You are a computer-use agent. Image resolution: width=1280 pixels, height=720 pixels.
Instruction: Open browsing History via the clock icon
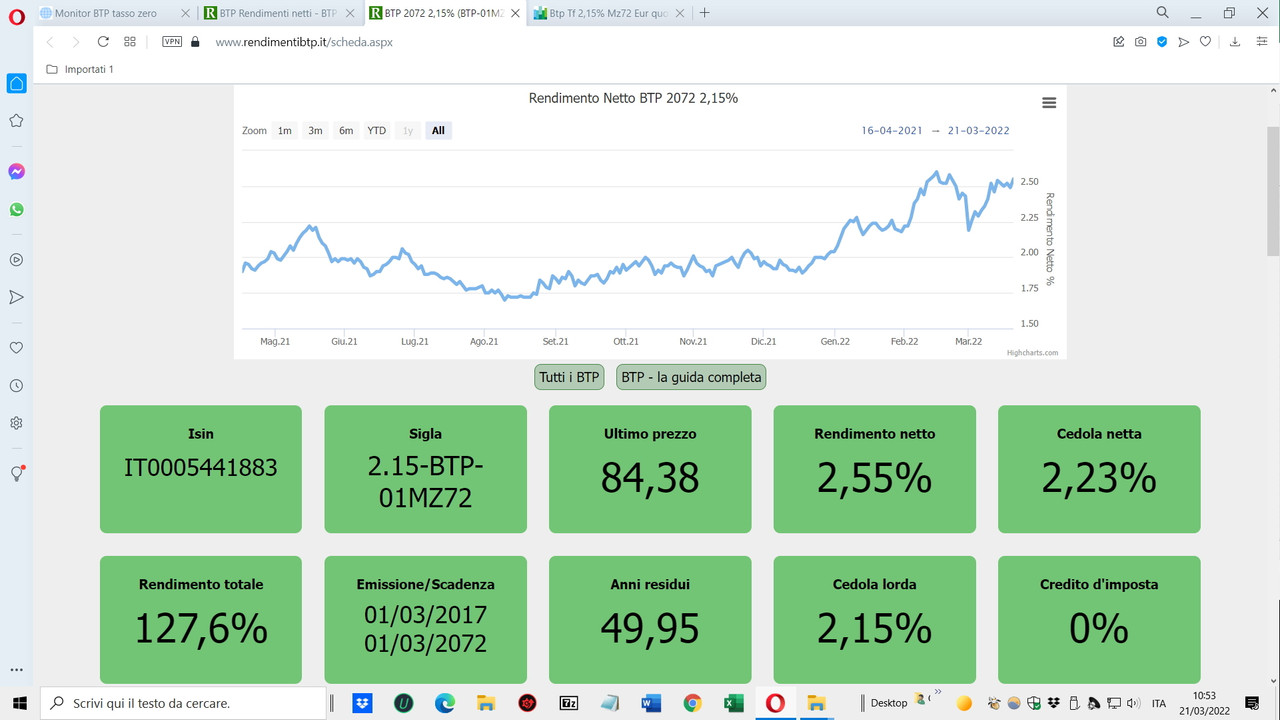[x=16, y=385]
